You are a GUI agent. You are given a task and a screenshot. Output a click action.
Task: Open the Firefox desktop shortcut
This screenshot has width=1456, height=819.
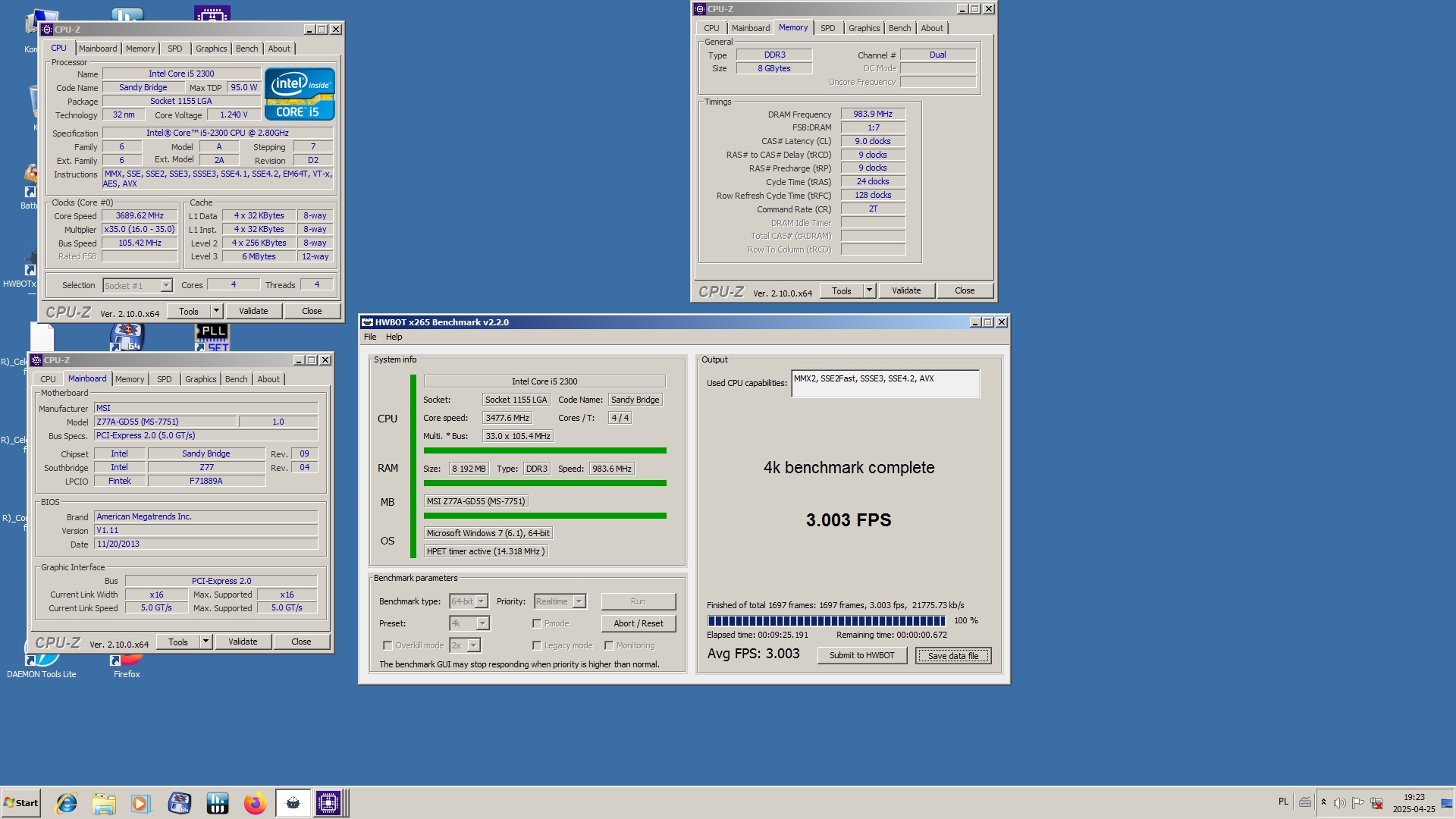pyautogui.click(x=127, y=664)
